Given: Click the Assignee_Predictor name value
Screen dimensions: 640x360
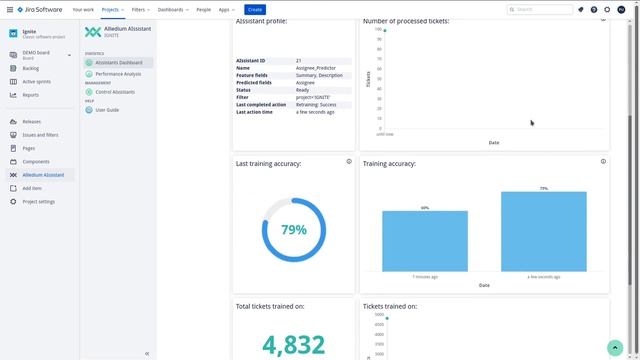Looking at the screenshot, I should 316,68.
